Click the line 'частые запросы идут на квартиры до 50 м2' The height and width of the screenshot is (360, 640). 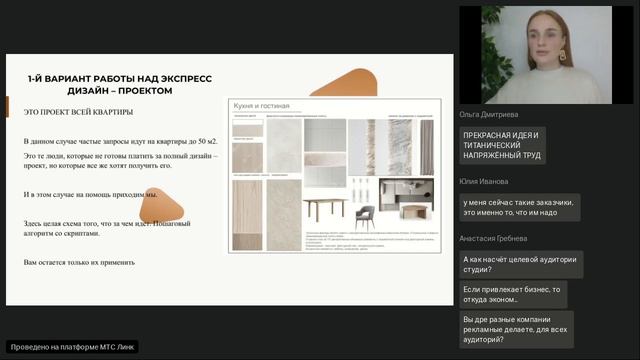point(121,142)
